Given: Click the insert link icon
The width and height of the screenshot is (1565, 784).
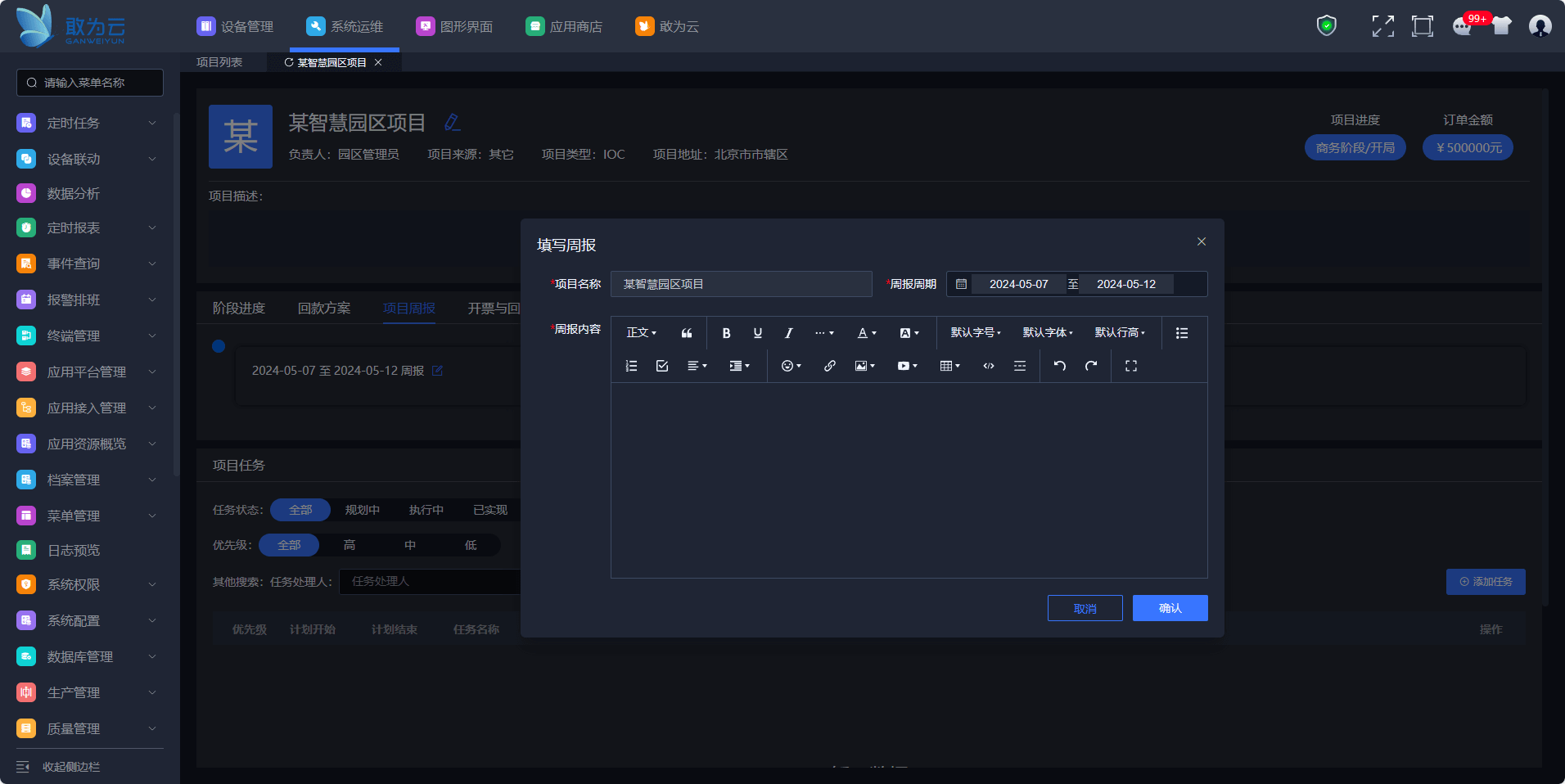Looking at the screenshot, I should 830,366.
